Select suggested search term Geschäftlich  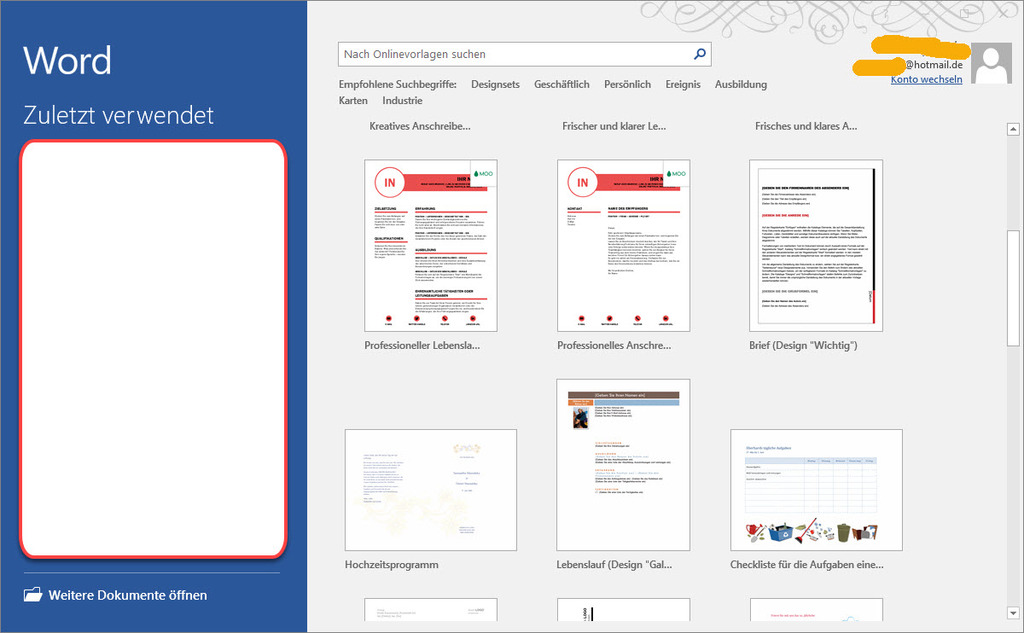point(562,84)
